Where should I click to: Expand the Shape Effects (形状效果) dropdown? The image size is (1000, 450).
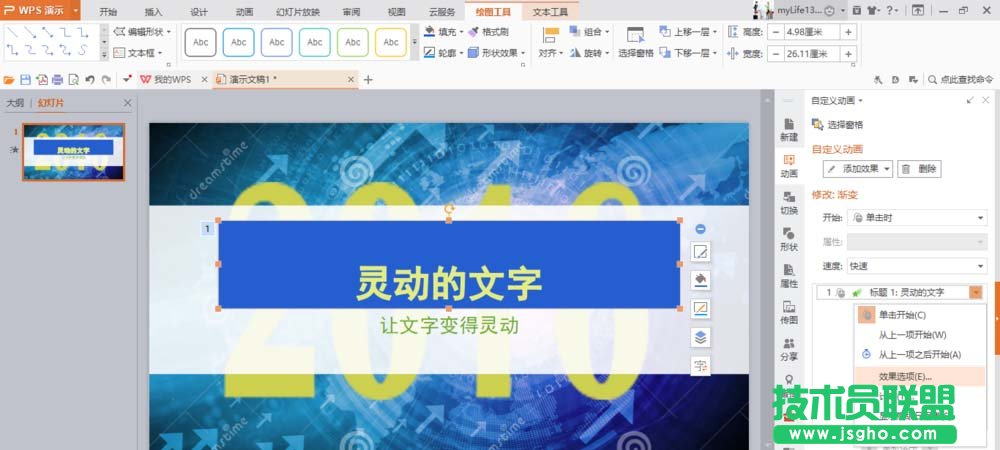(523, 53)
